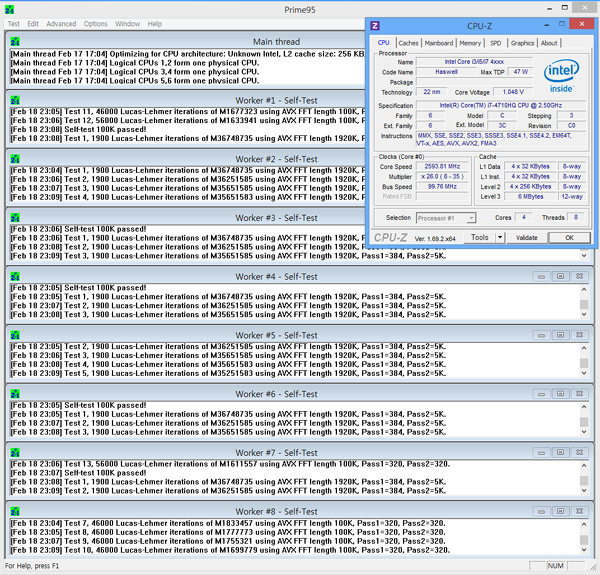600x575 pixels.
Task: Click the Worker #6 window icon
Action: (x=15, y=394)
